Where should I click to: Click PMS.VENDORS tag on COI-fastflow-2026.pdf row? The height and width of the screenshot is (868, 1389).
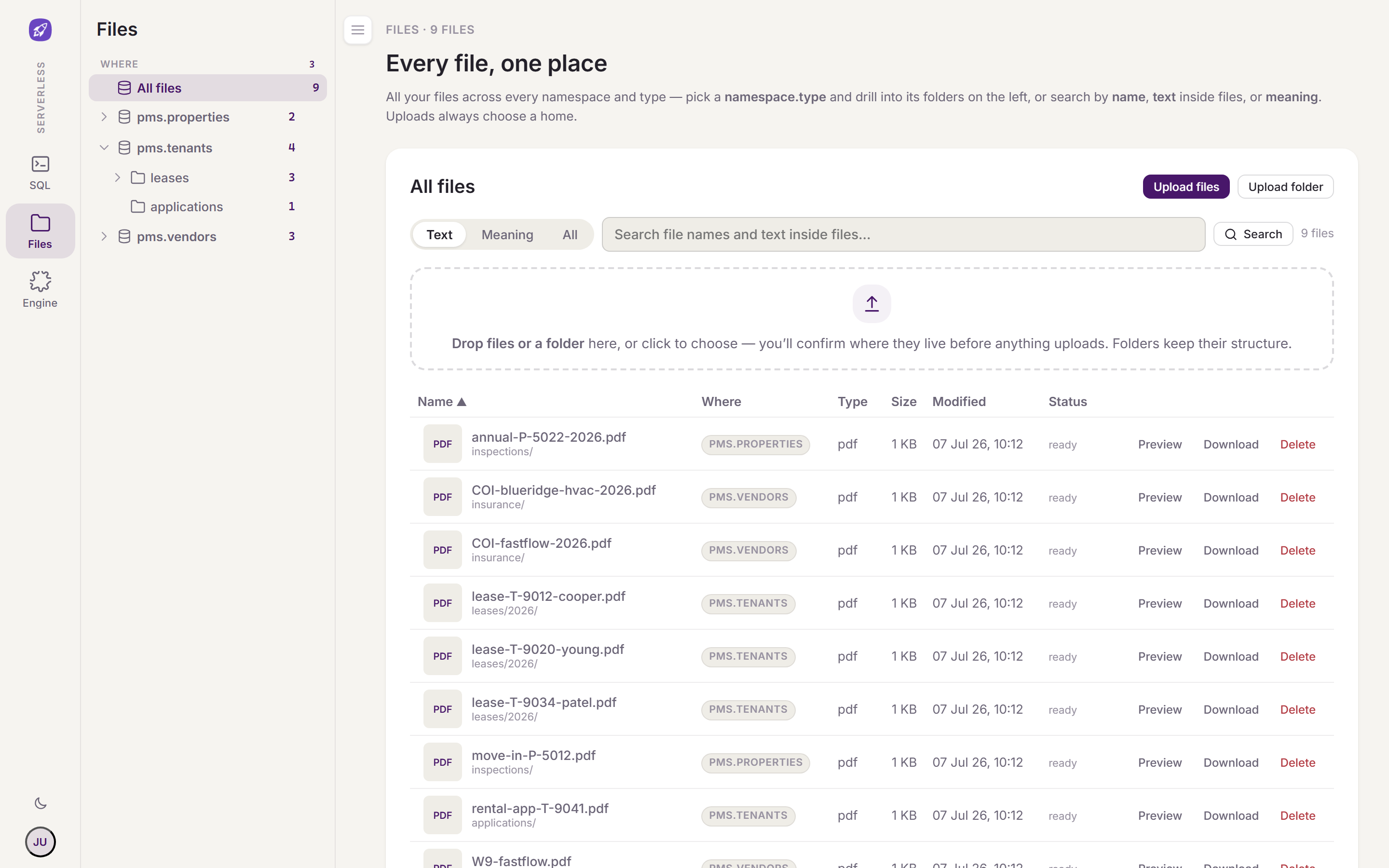[749, 551]
